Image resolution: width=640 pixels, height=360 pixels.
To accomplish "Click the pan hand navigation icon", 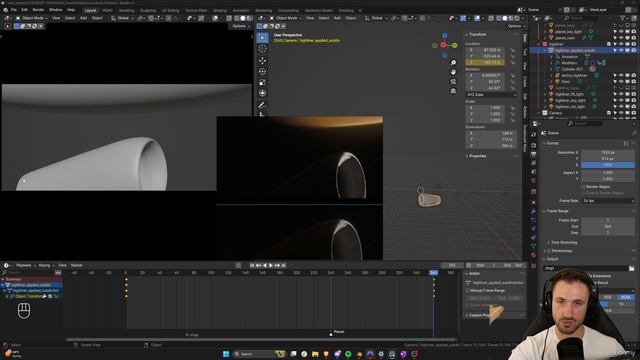I will coord(453,72).
